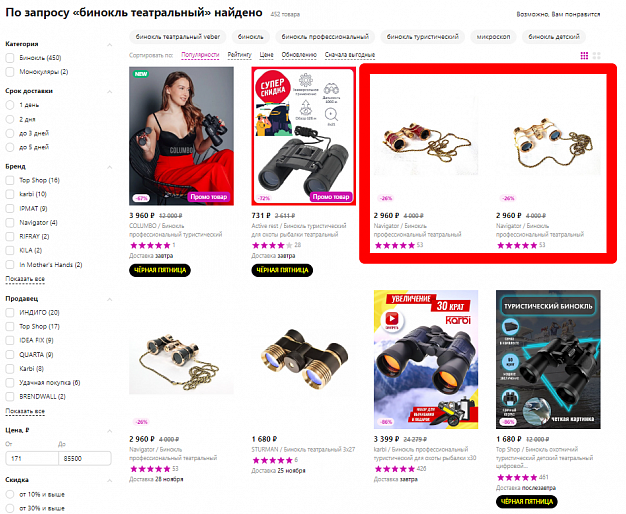Click the minimum price field showing 171

32,458
